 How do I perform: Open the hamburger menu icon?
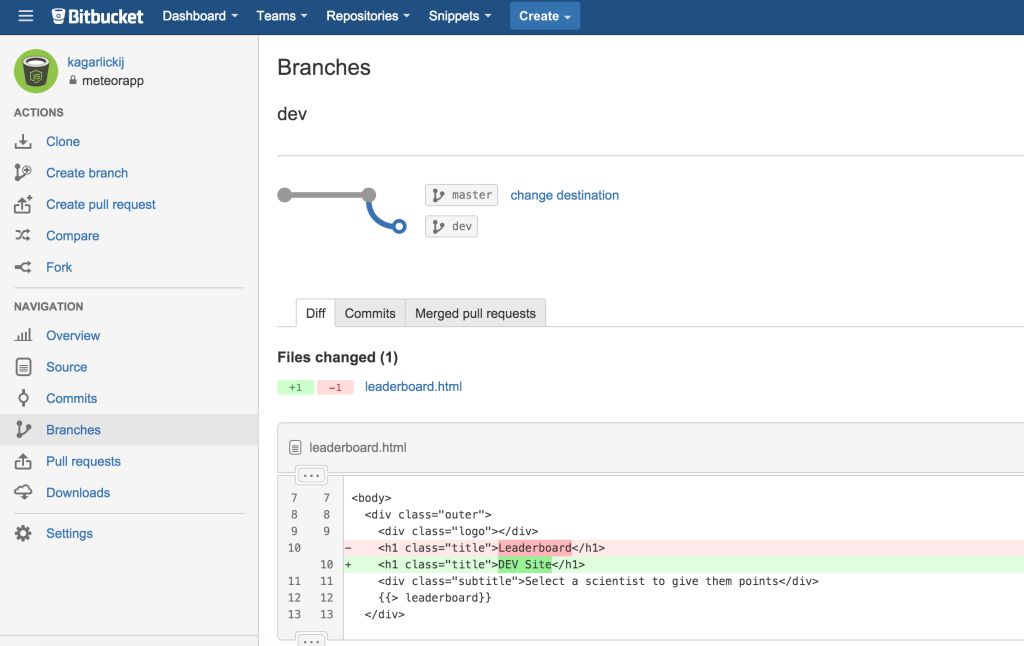(26, 16)
